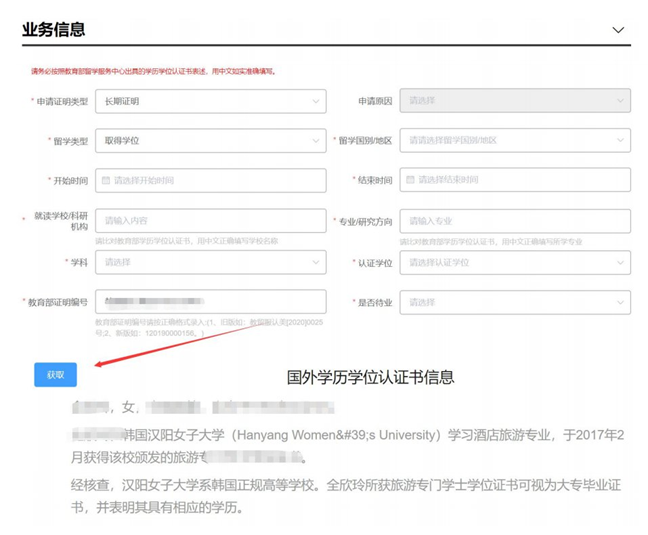648x535 pixels.
Task: Click the hint text under 就读学校 field
Action: click(x=187, y=241)
